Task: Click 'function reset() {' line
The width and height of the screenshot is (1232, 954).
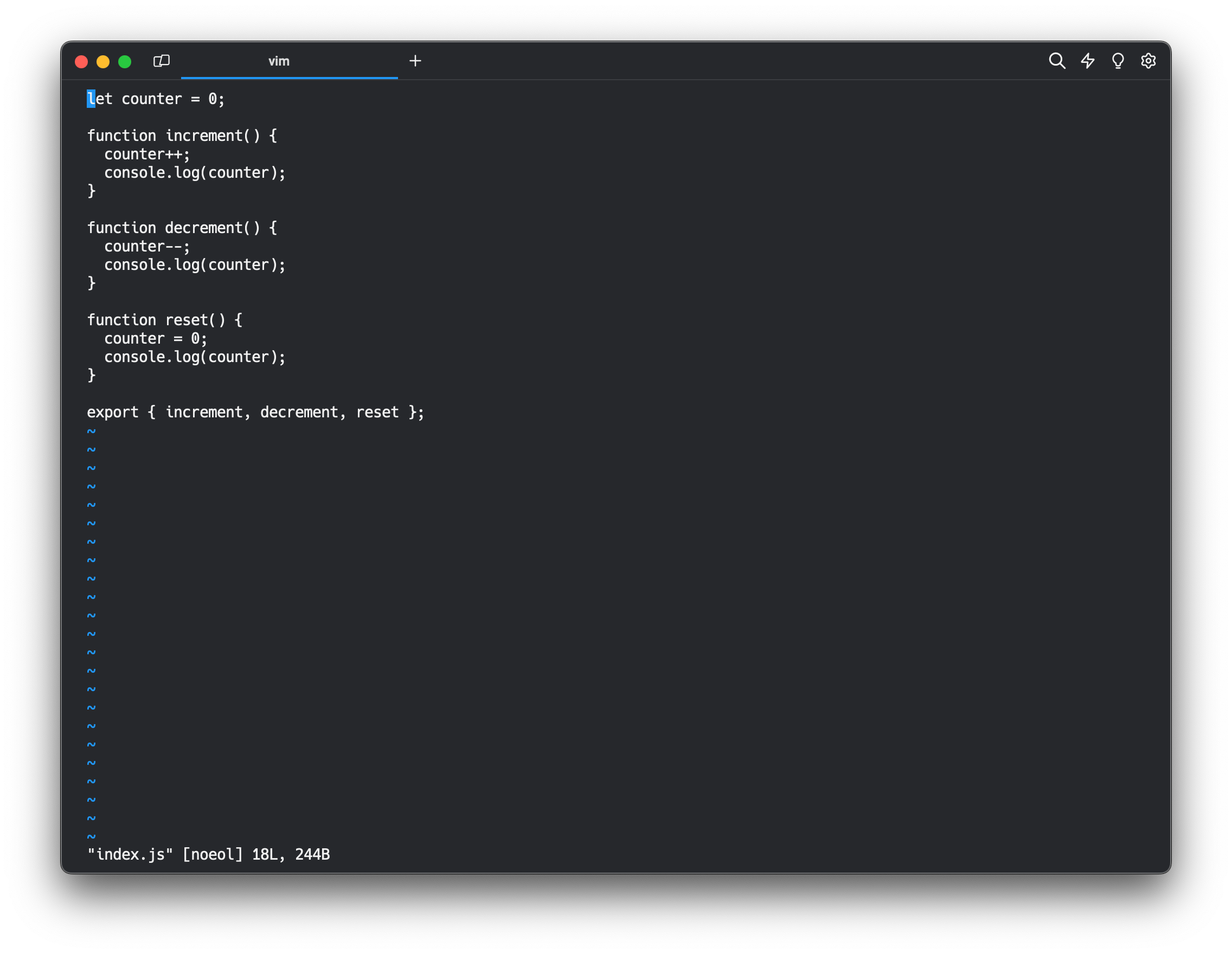Action: (164, 320)
